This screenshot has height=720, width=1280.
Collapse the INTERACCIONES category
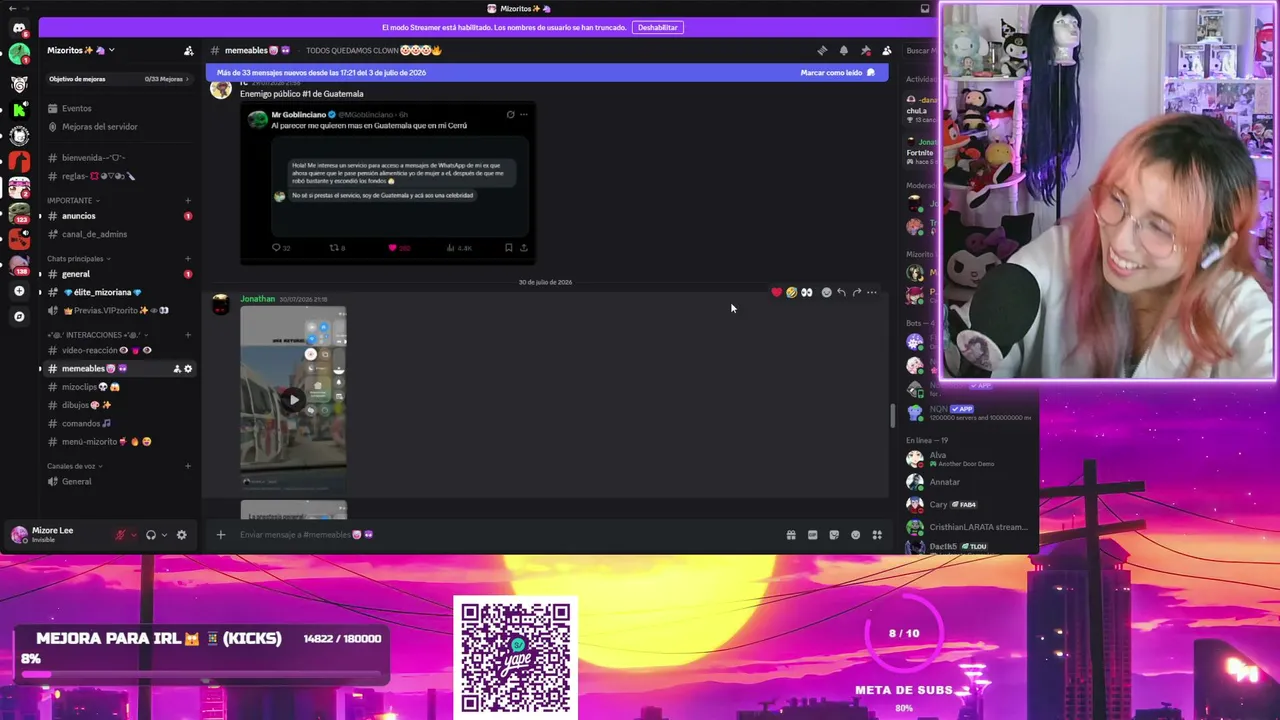[x=98, y=335]
